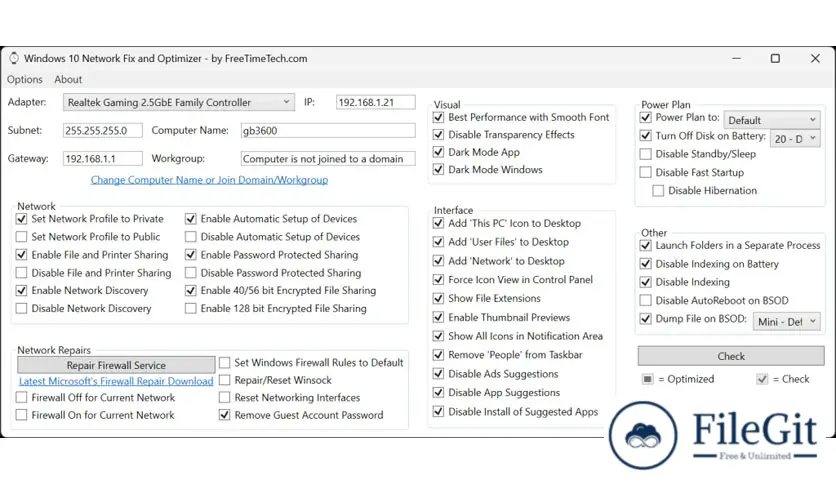836x484 pixels.
Task: Toggle Add 'Network' to Desktop
Action: click(438, 261)
